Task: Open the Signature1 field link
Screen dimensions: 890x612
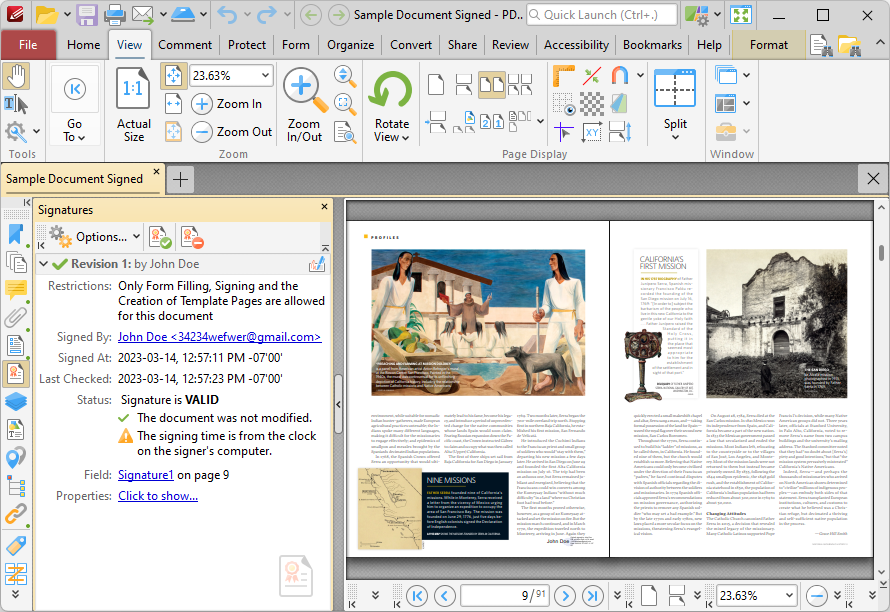Action: (146, 475)
